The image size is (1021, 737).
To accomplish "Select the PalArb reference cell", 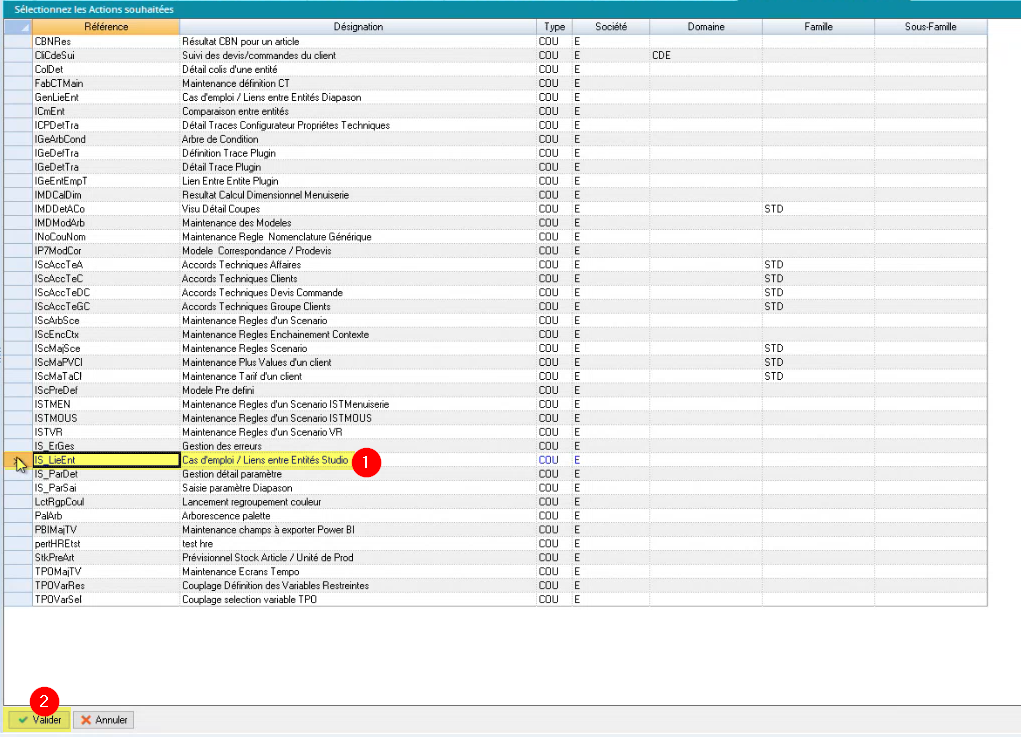I will point(105,516).
